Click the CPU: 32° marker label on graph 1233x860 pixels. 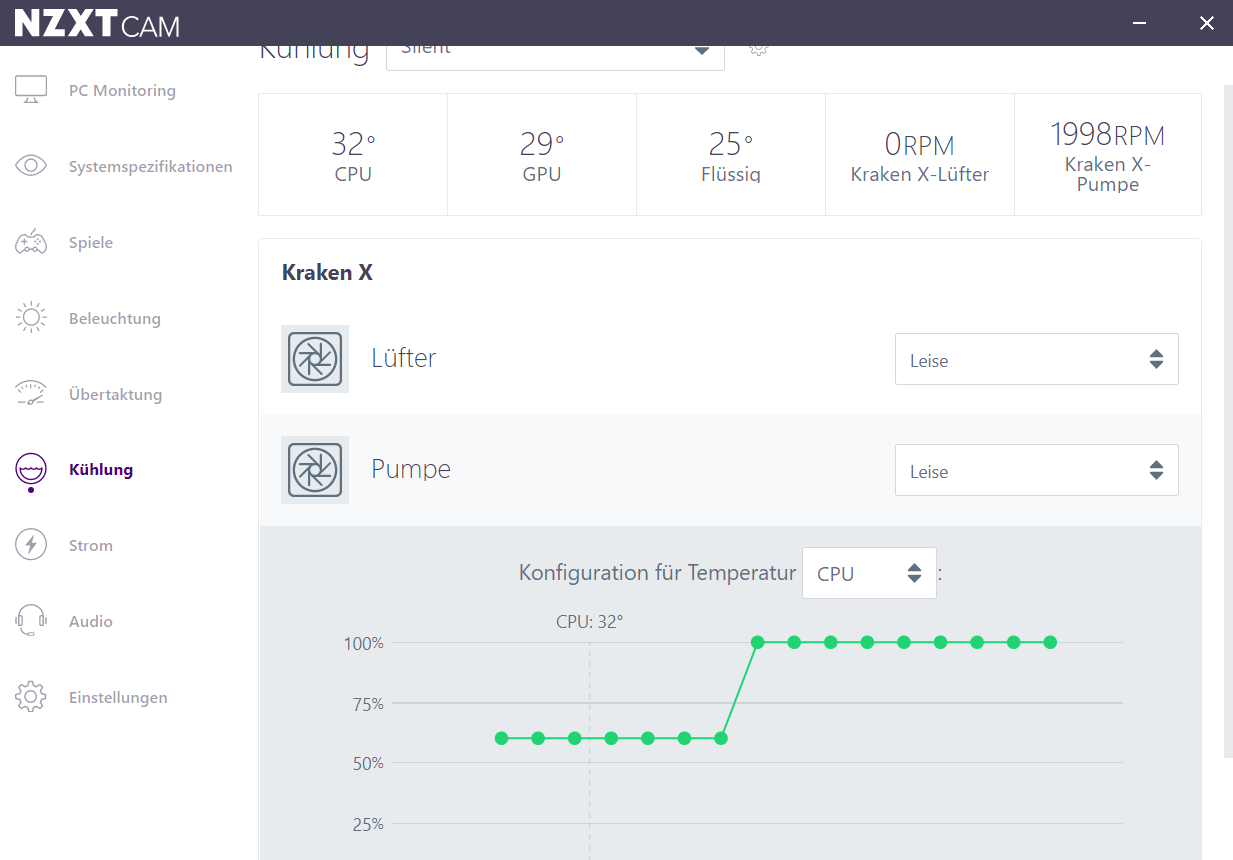589,621
